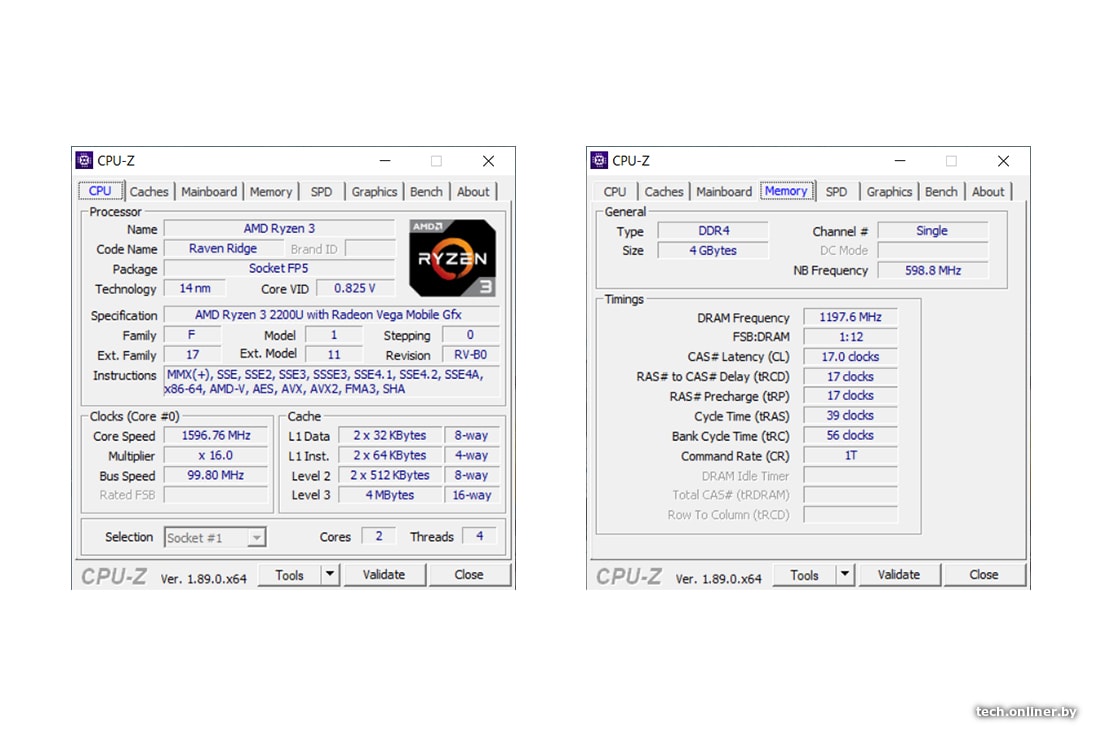Expand the Socket #1 selection dropdown

coord(257,538)
